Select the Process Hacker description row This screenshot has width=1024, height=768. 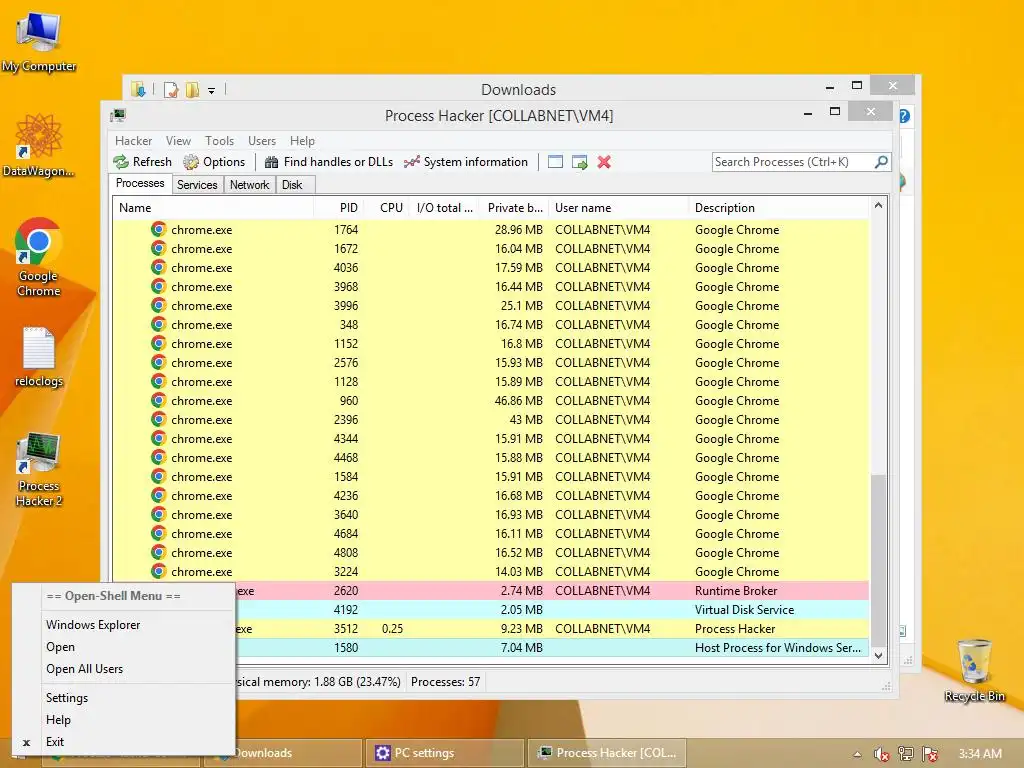(x=552, y=629)
